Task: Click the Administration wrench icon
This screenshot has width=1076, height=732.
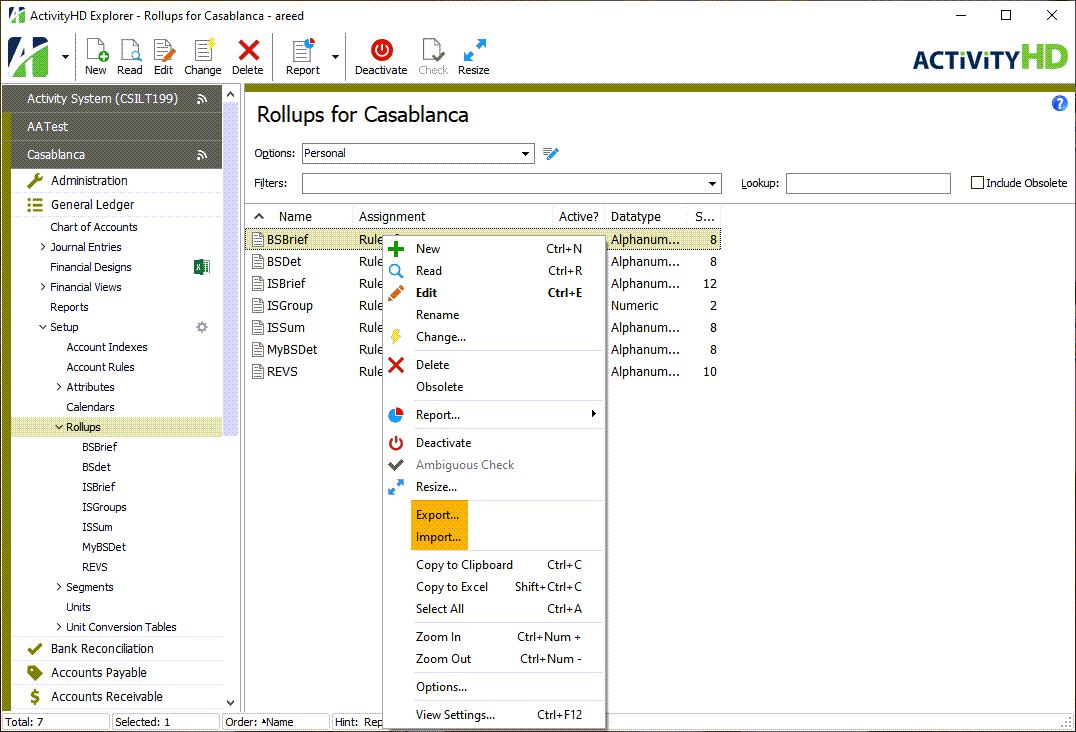Action: pos(35,180)
